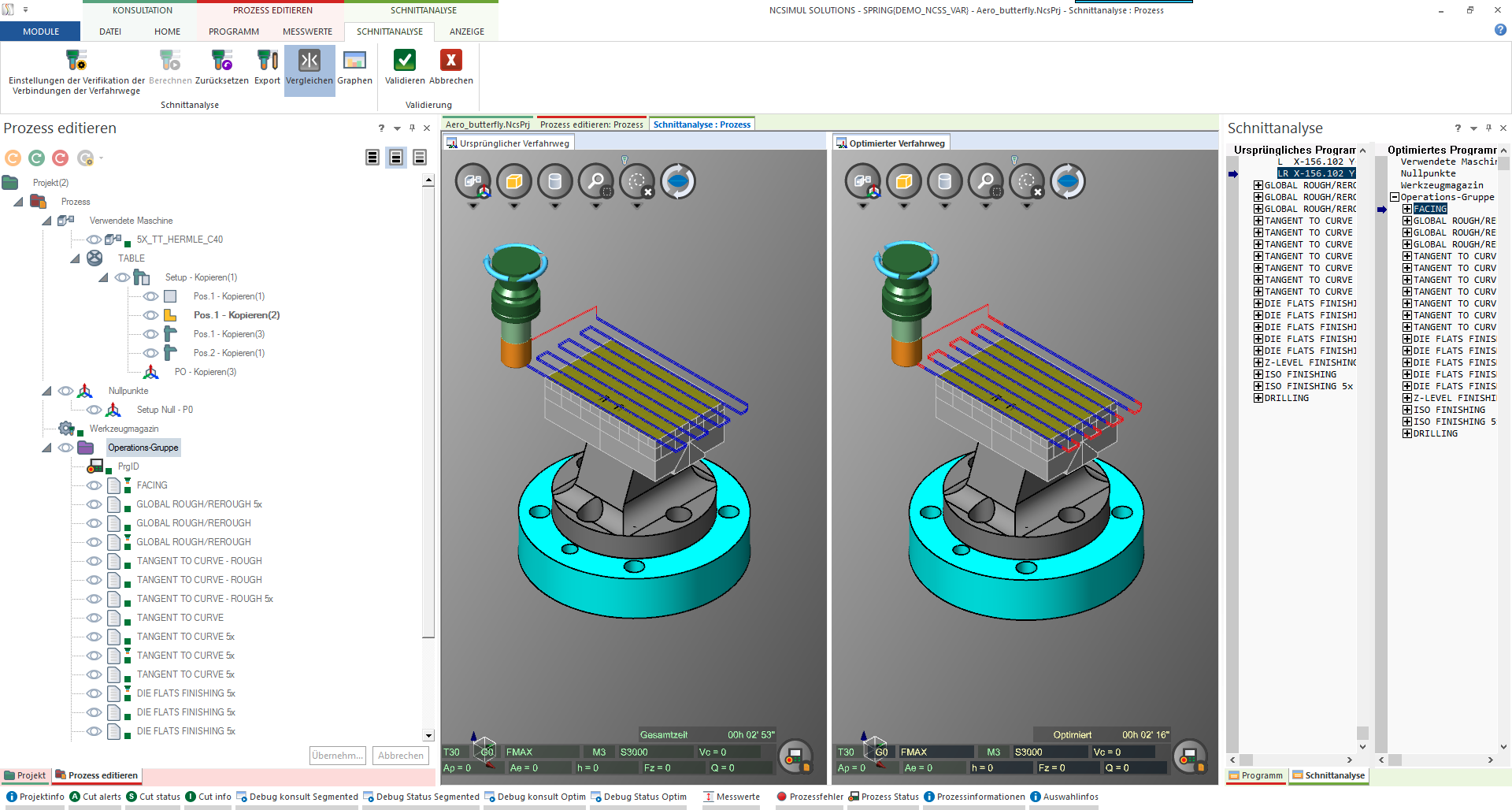Expand DRILLING in Ursprüngliches Programm list
The image size is (1512, 810).
pos(1258,398)
